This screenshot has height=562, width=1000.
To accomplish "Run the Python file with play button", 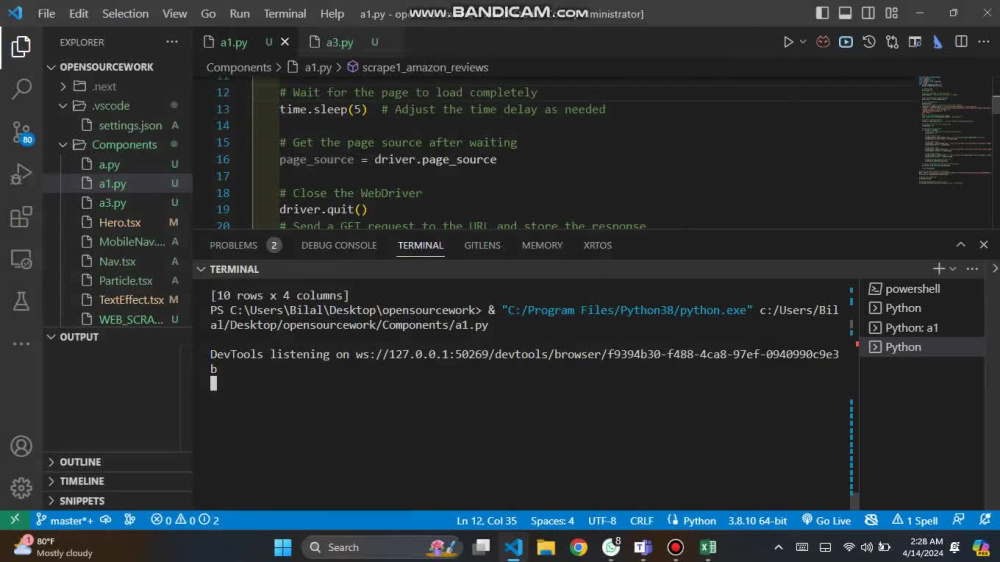I will (x=788, y=42).
